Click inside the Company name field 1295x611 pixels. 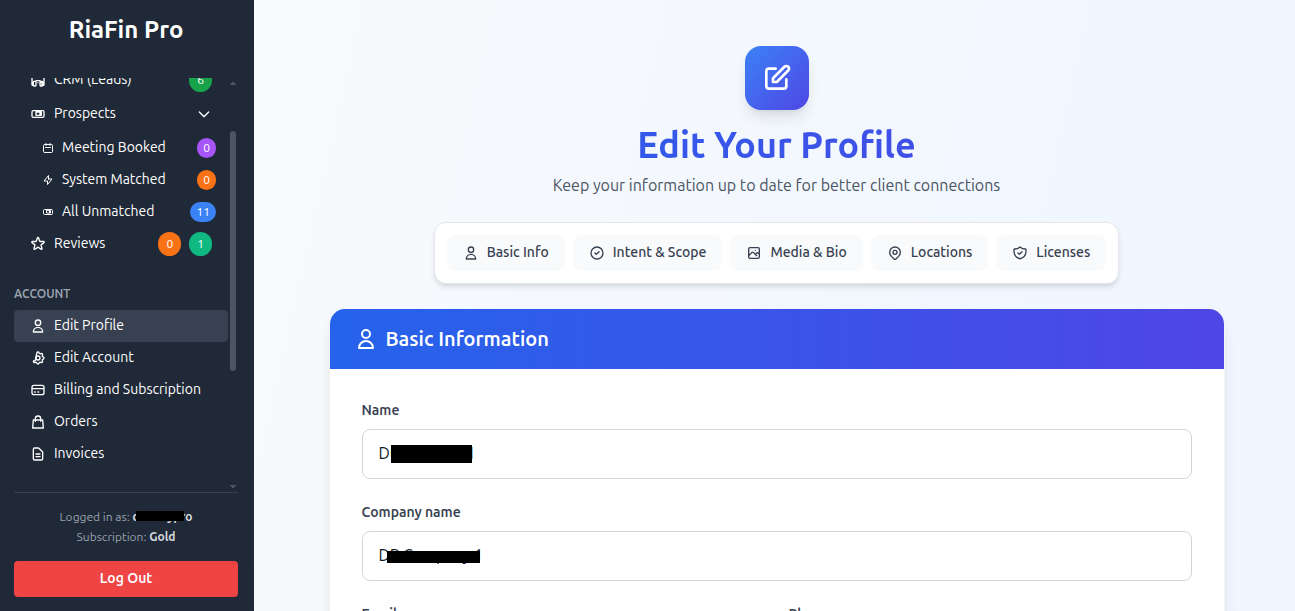tap(776, 556)
